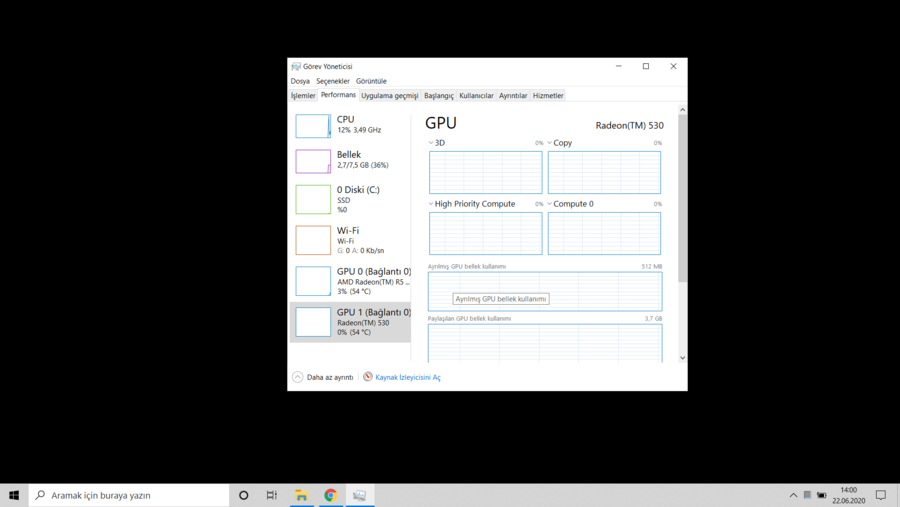Switch to the İşlemler tab
This screenshot has height=507, width=900.
(303, 96)
